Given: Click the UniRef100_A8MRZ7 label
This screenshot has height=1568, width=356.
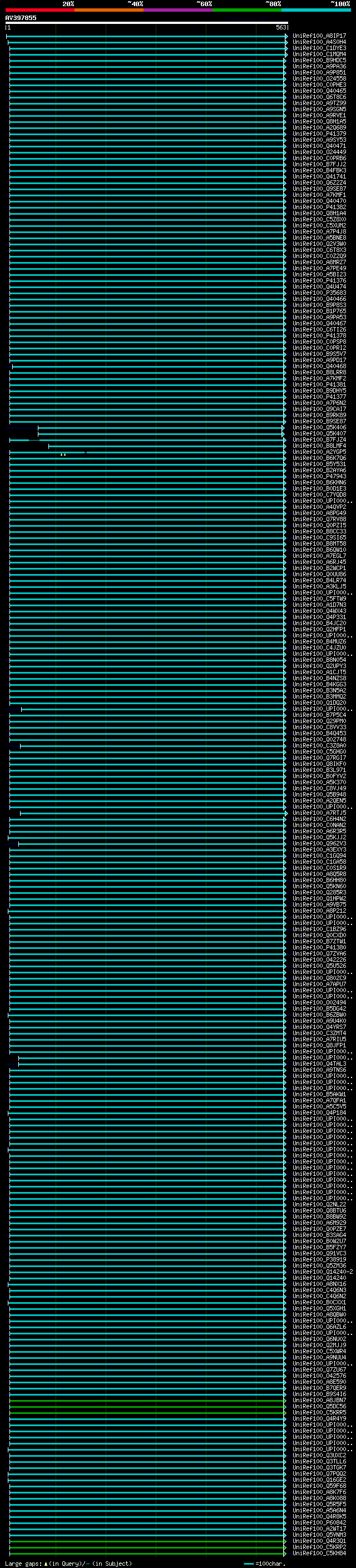Looking at the screenshot, I should 319,263.
